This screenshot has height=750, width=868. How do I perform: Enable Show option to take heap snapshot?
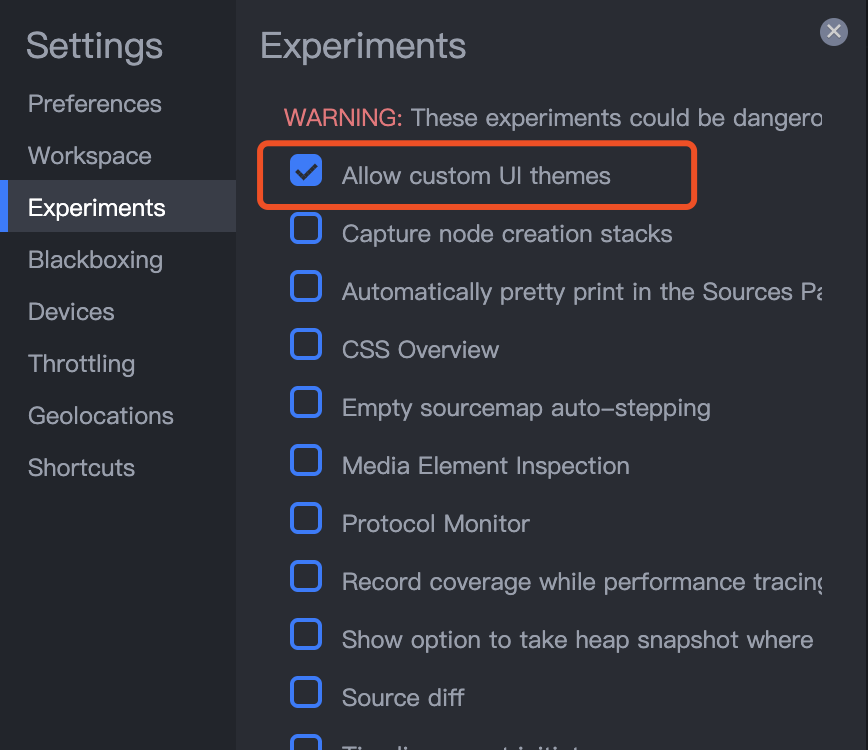306,634
